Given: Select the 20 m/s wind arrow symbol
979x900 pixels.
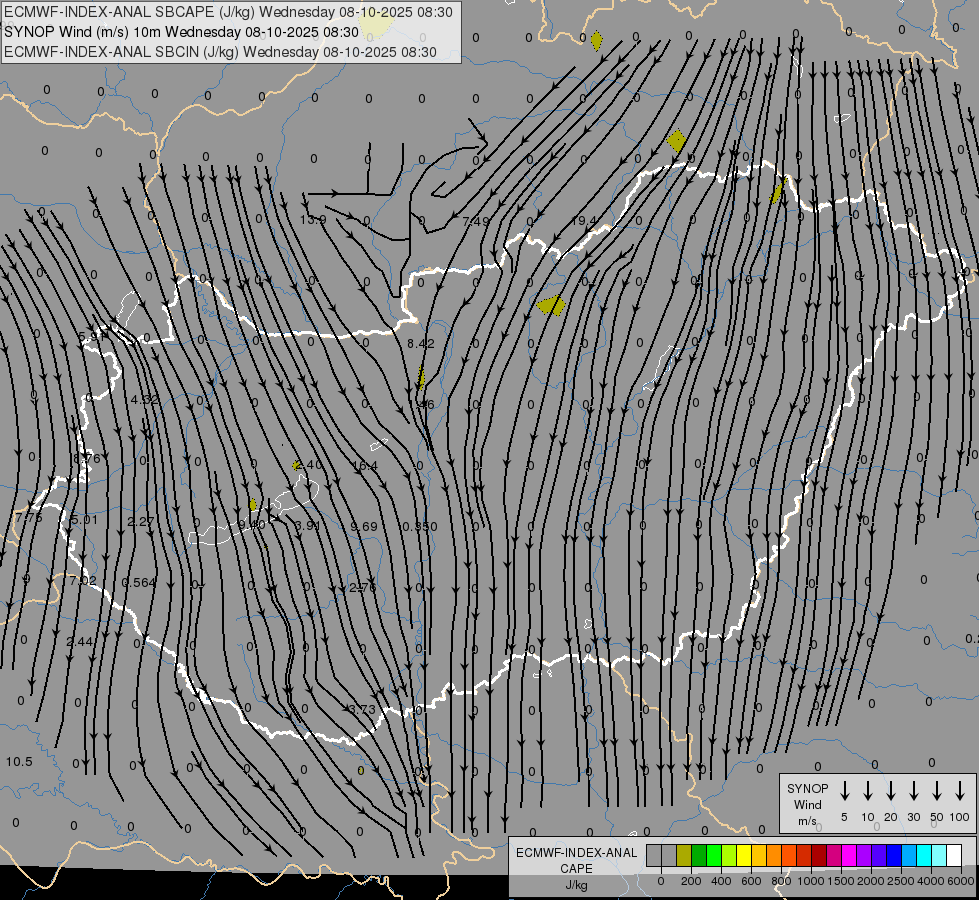Looking at the screenshot, I should pos(891,791).
